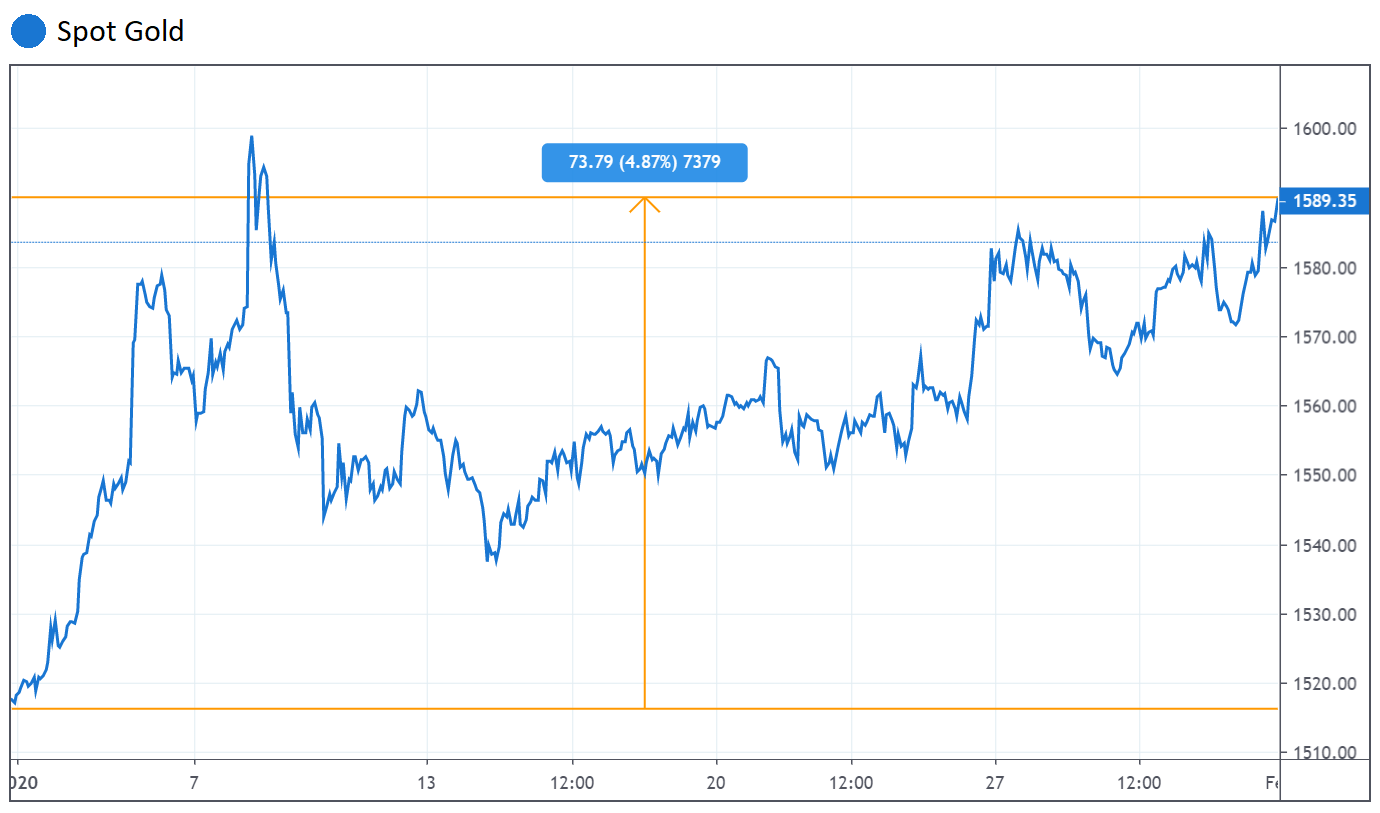Viewport: 1380px width, 813px height.
Task: Select date label 20 on time axis
Action: (x=716, y=780)
